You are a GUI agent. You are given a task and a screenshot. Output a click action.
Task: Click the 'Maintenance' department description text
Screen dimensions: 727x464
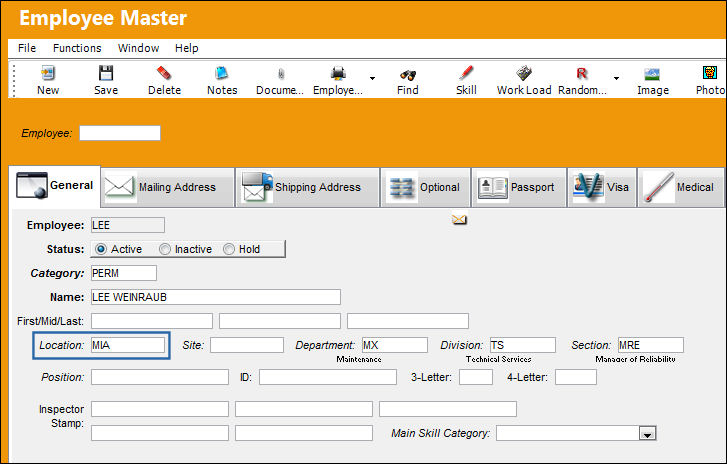tap(359, 359)
